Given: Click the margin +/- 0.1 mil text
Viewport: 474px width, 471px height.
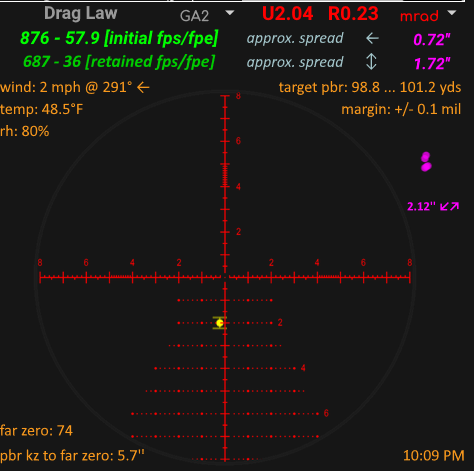Looking at the screenshot, I should pos(401,109).
